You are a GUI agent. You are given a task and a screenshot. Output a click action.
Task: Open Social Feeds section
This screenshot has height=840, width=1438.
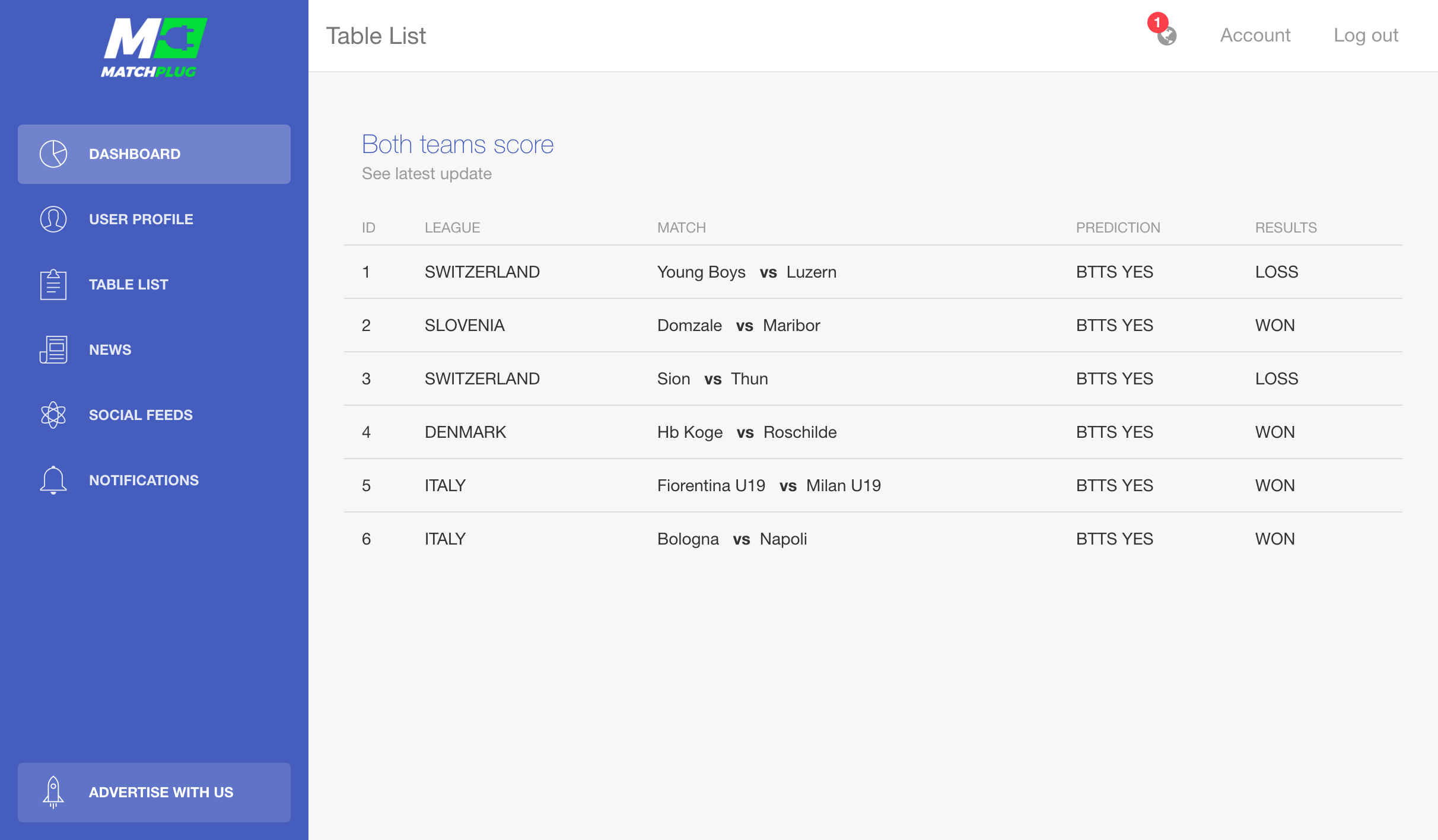tap(141, 415)
